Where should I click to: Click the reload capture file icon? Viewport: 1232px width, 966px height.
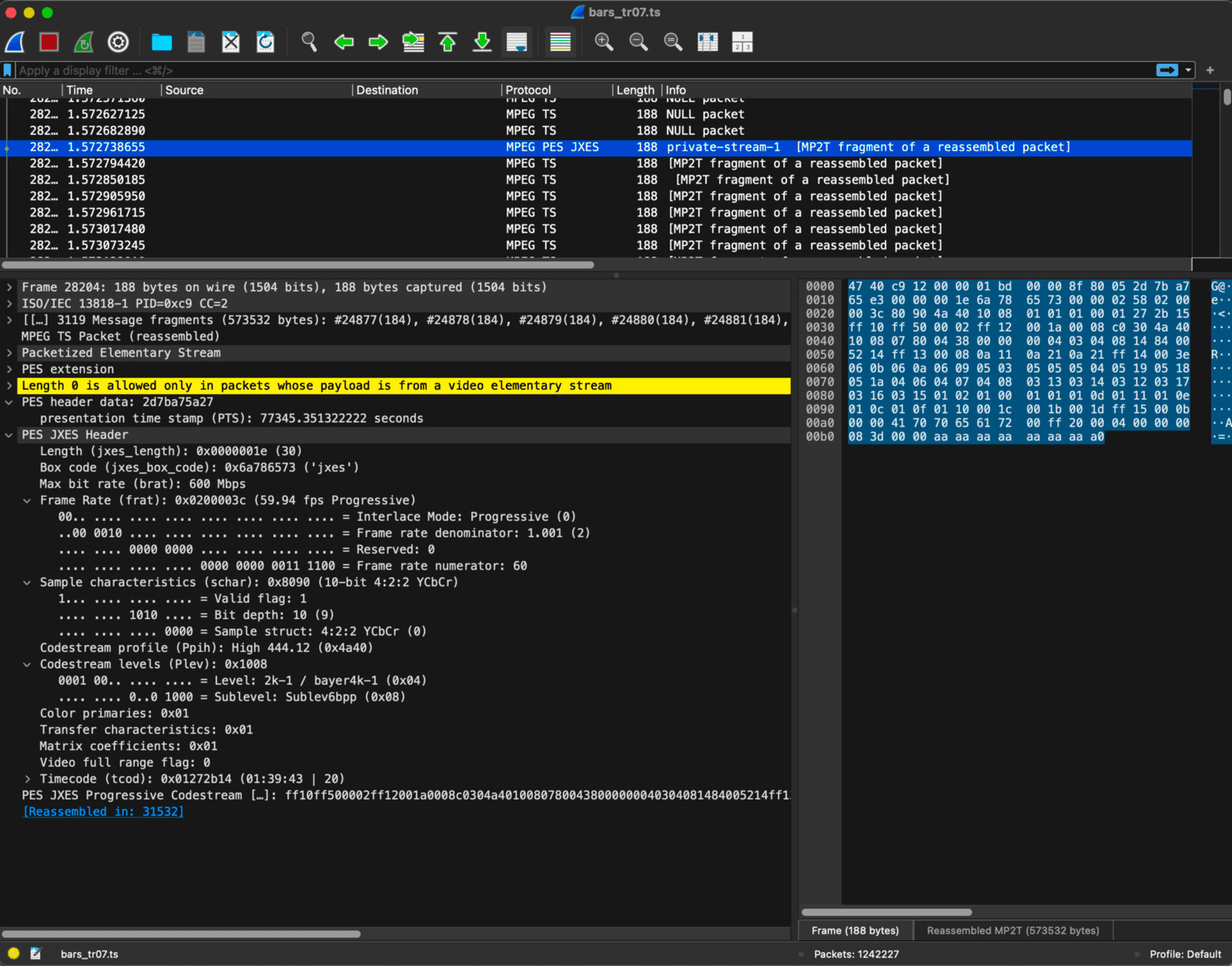266,42
